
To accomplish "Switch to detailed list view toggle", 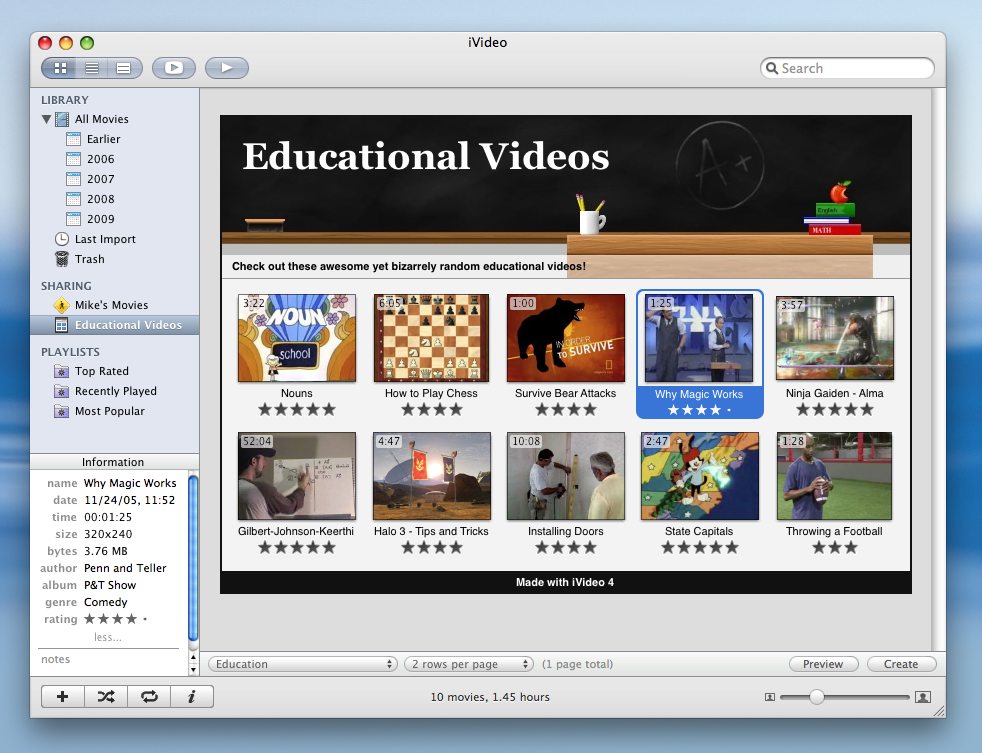I will coord(124,68).
